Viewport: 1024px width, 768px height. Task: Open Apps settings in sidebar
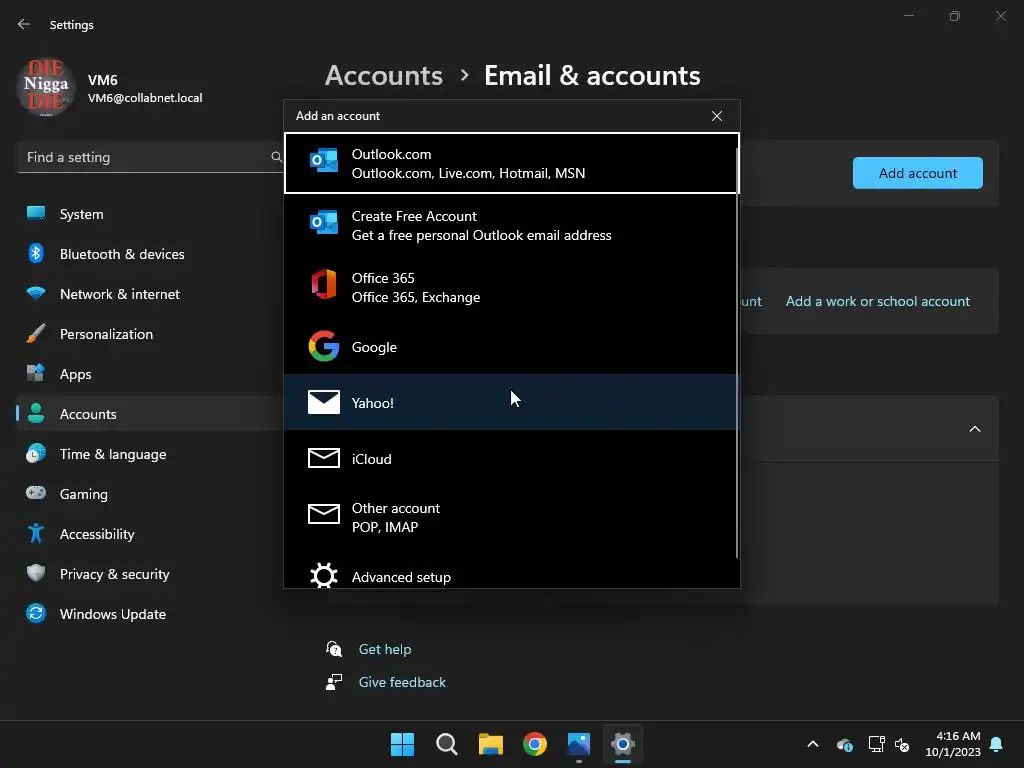pyautogui.click(x=150, y=374)
